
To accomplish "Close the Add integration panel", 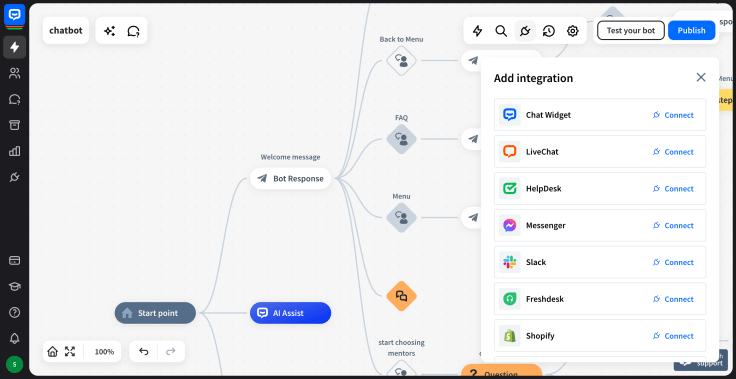I will pyautogui.click(x=701, y=77).
